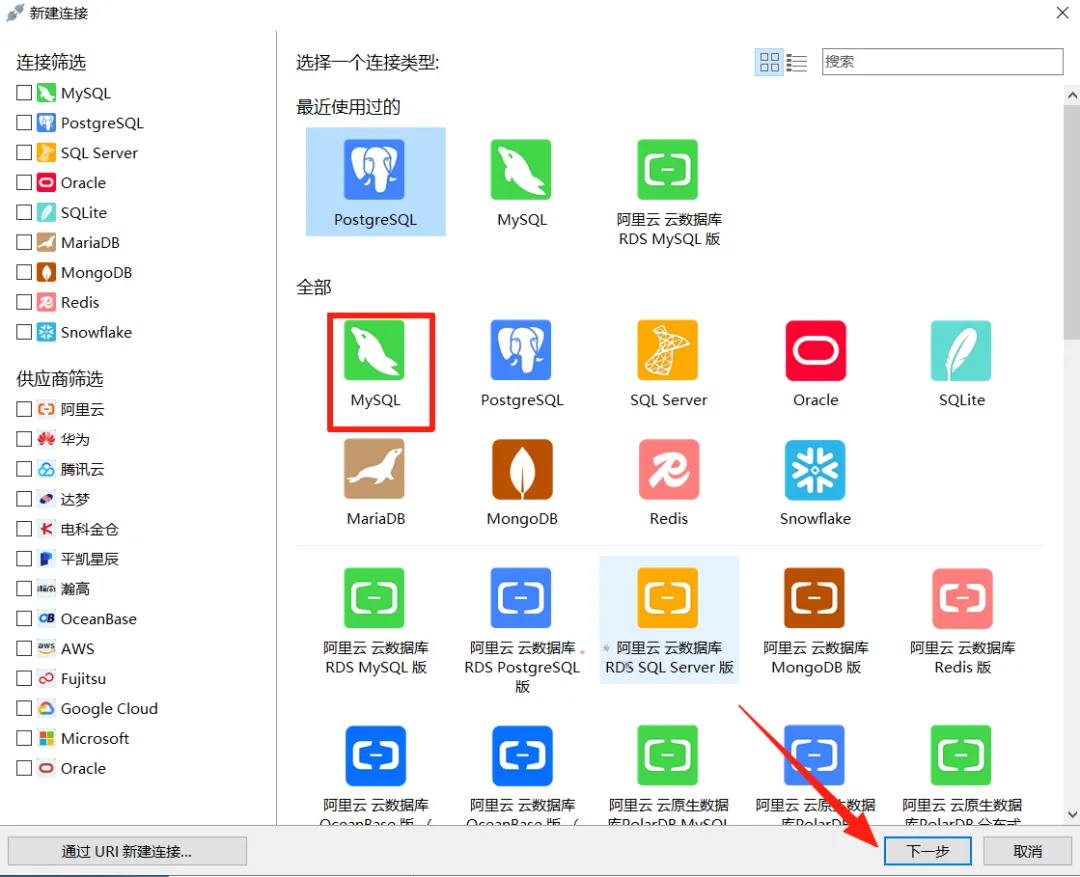Select MySQL in the recently used section
This screenshot has width=1080, height=877.
click(x=521, y=182)
